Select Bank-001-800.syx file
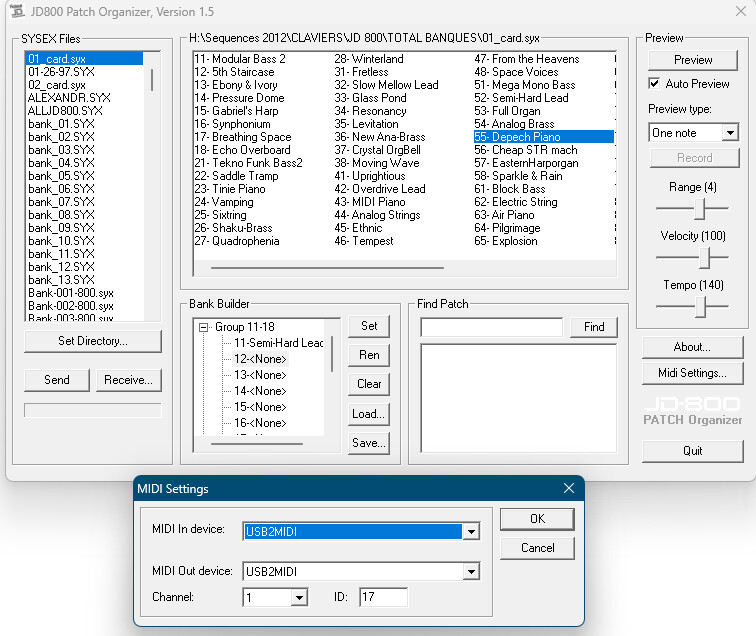Image resolution: width=756 pixels, height=636 pixels. coord(71,293)
